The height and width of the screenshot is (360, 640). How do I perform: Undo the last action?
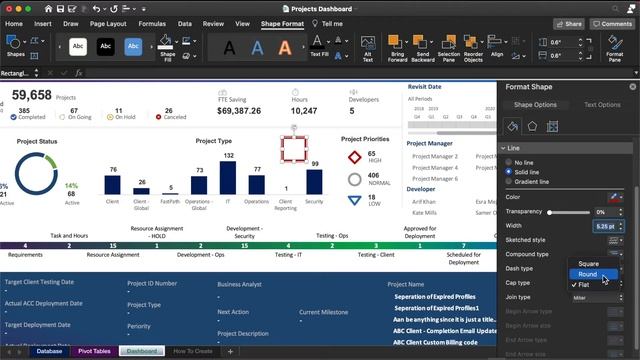96,9
